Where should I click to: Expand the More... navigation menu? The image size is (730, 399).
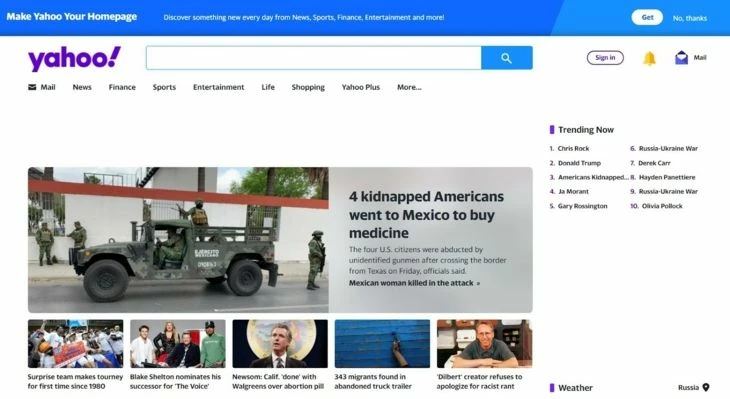pos(409,87)
